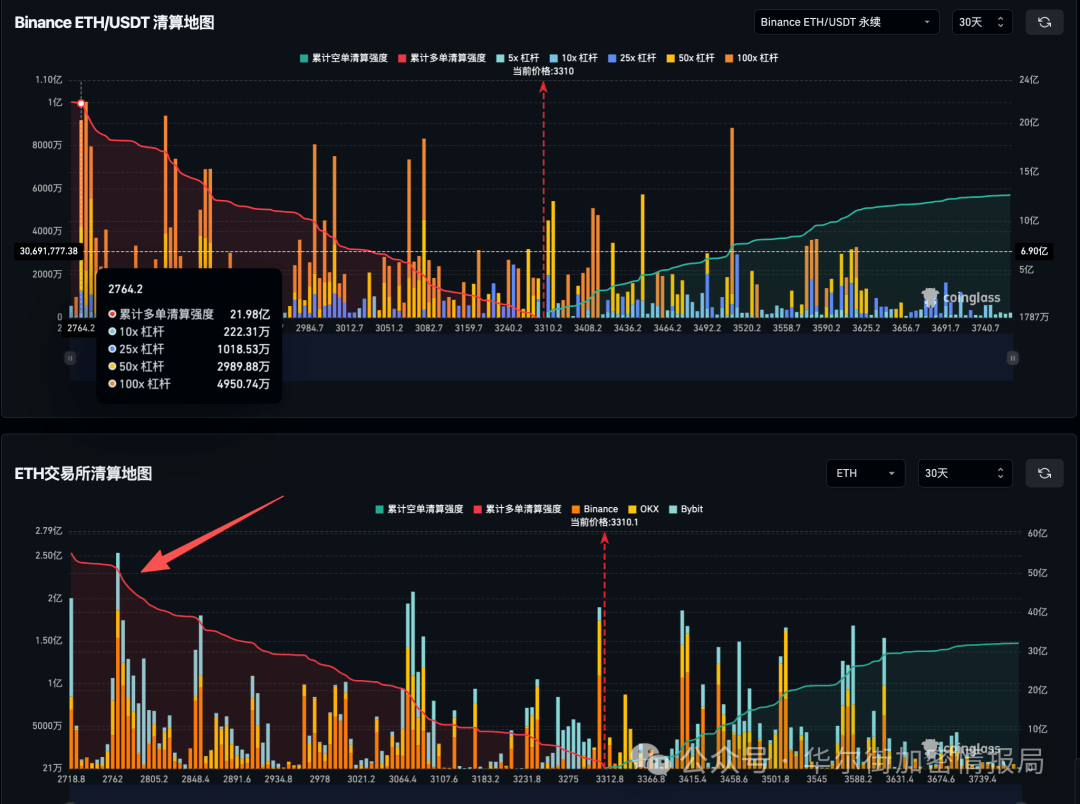This screenshot has height=804, width=1080.
Task: Click the 3740.7 x-axis label
Action: click(986, 328)
